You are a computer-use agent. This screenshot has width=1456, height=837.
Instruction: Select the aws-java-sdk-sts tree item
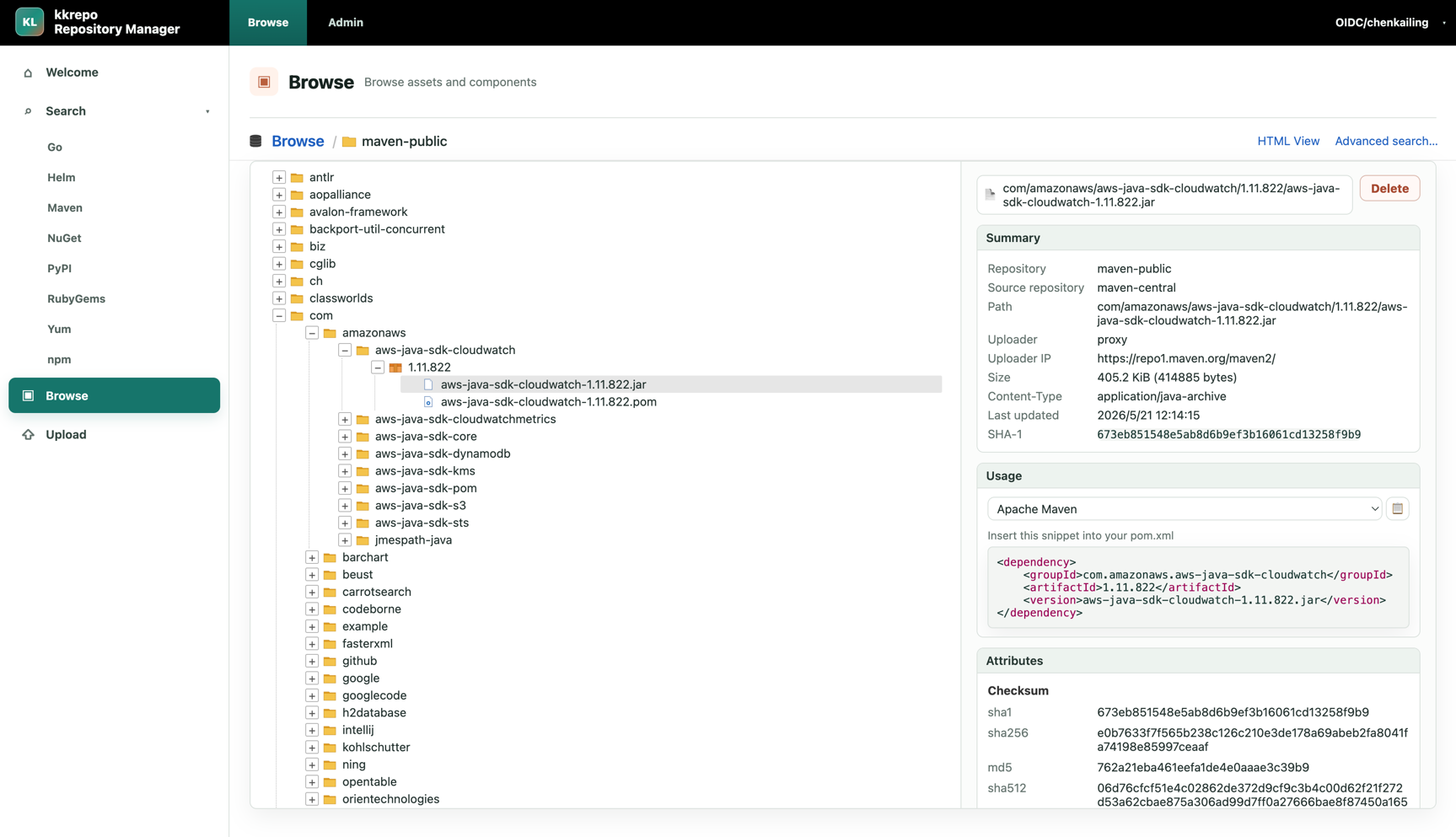point(422,523)
